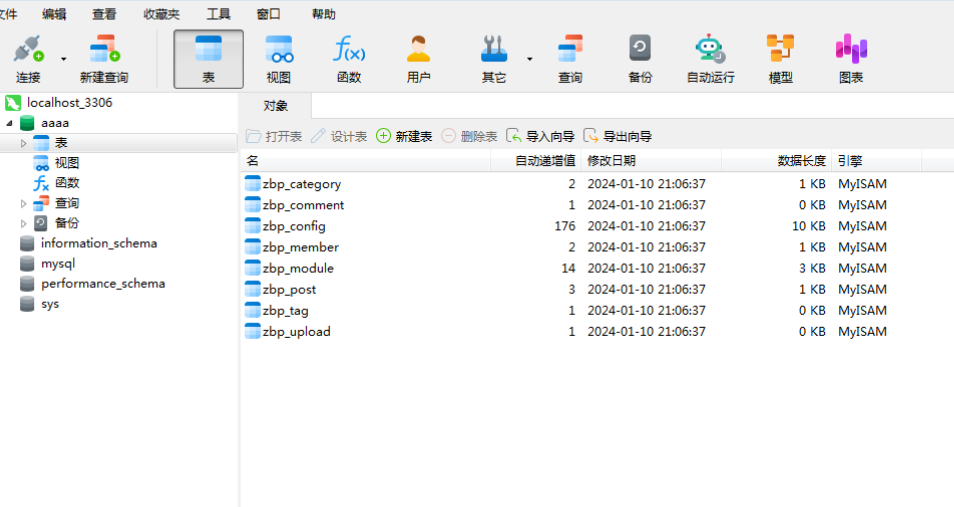Select the mysql database
This screenshot has height=507, width=954.
[58, 264]
